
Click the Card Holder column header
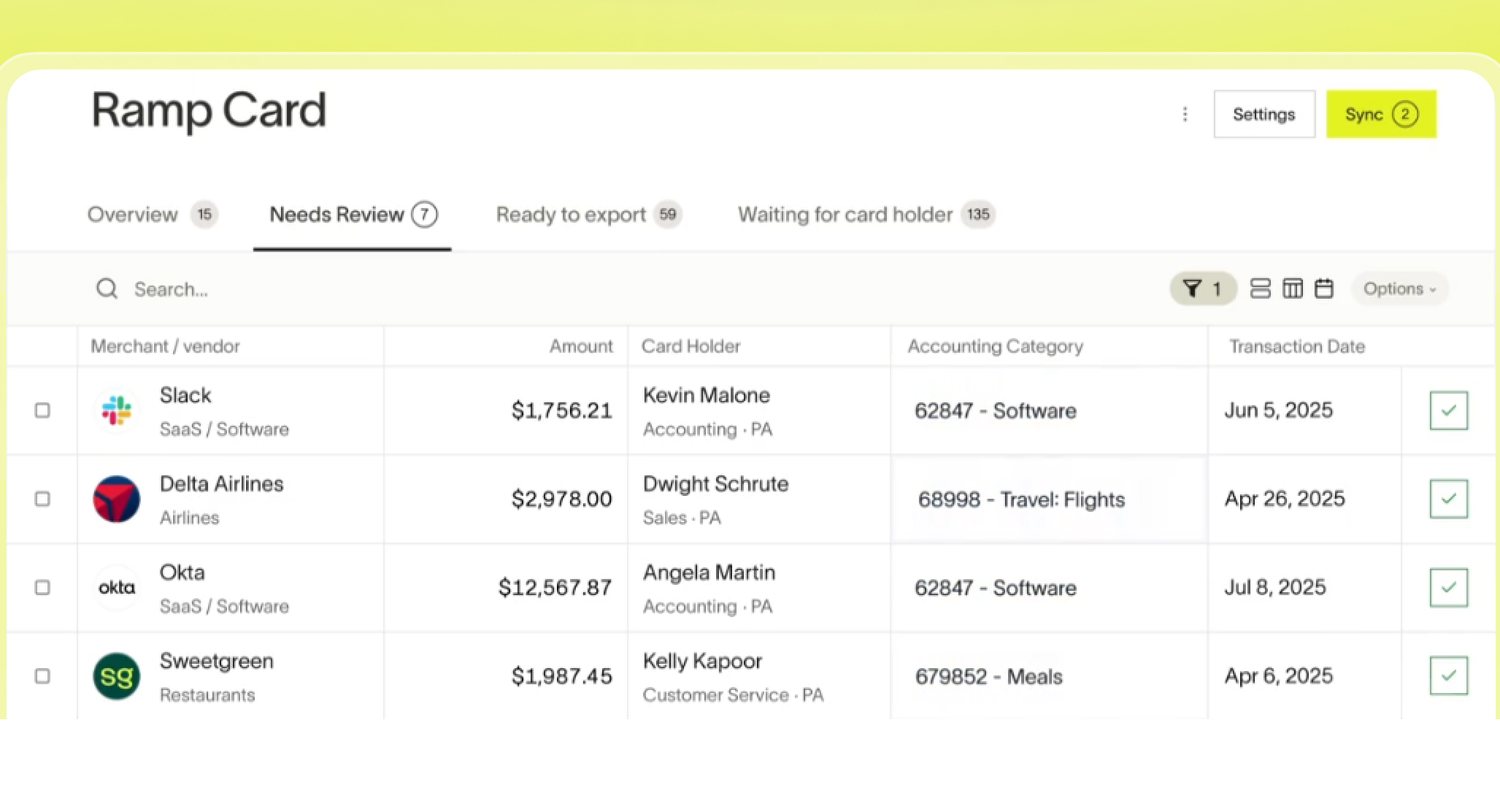(691, 346)
